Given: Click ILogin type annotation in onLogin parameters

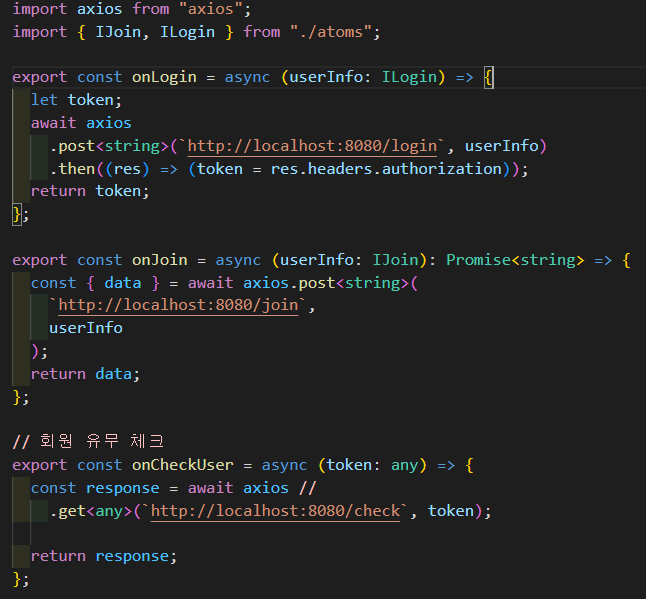Looking at the screenshot, I should tap(409, 77).
